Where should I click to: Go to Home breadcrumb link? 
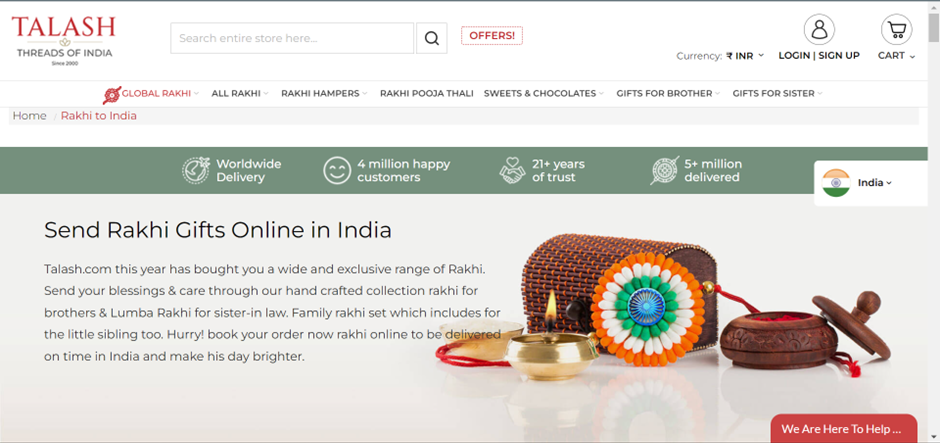[29, 116]
